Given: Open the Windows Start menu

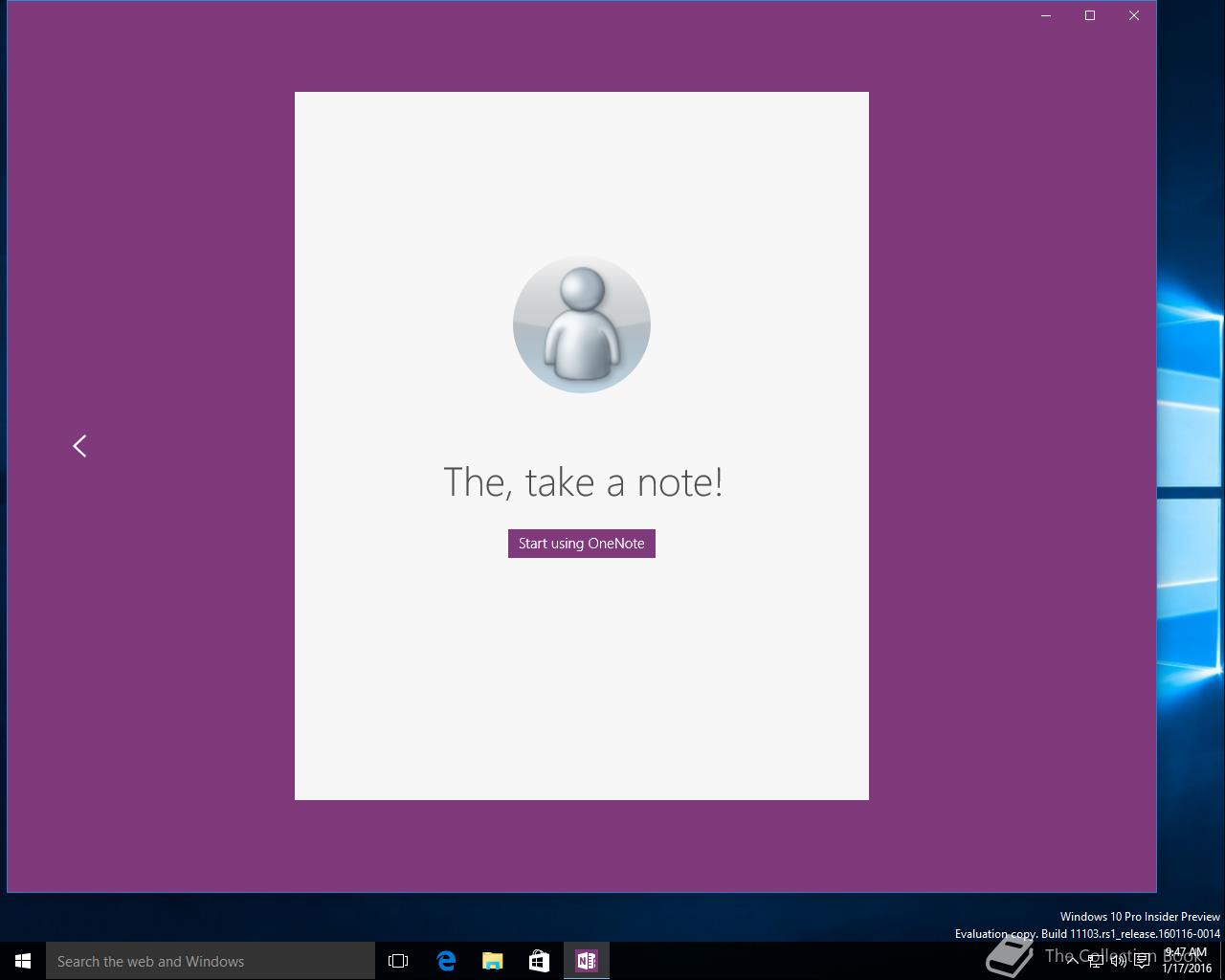Looking at the screenshot, I should coord(23,961).
